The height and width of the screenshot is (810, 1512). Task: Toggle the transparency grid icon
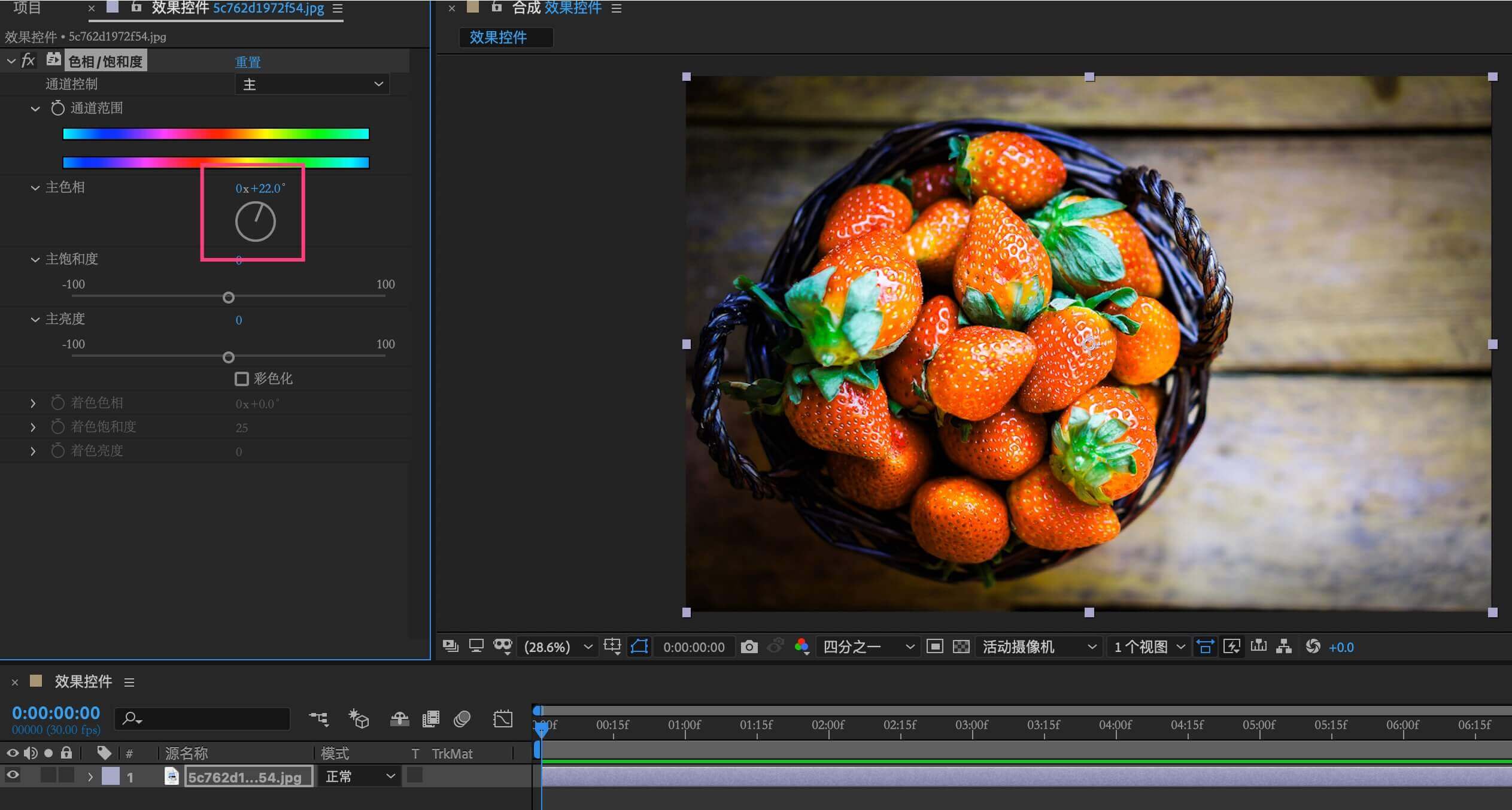pyautogui.click(x=961, y=647)
